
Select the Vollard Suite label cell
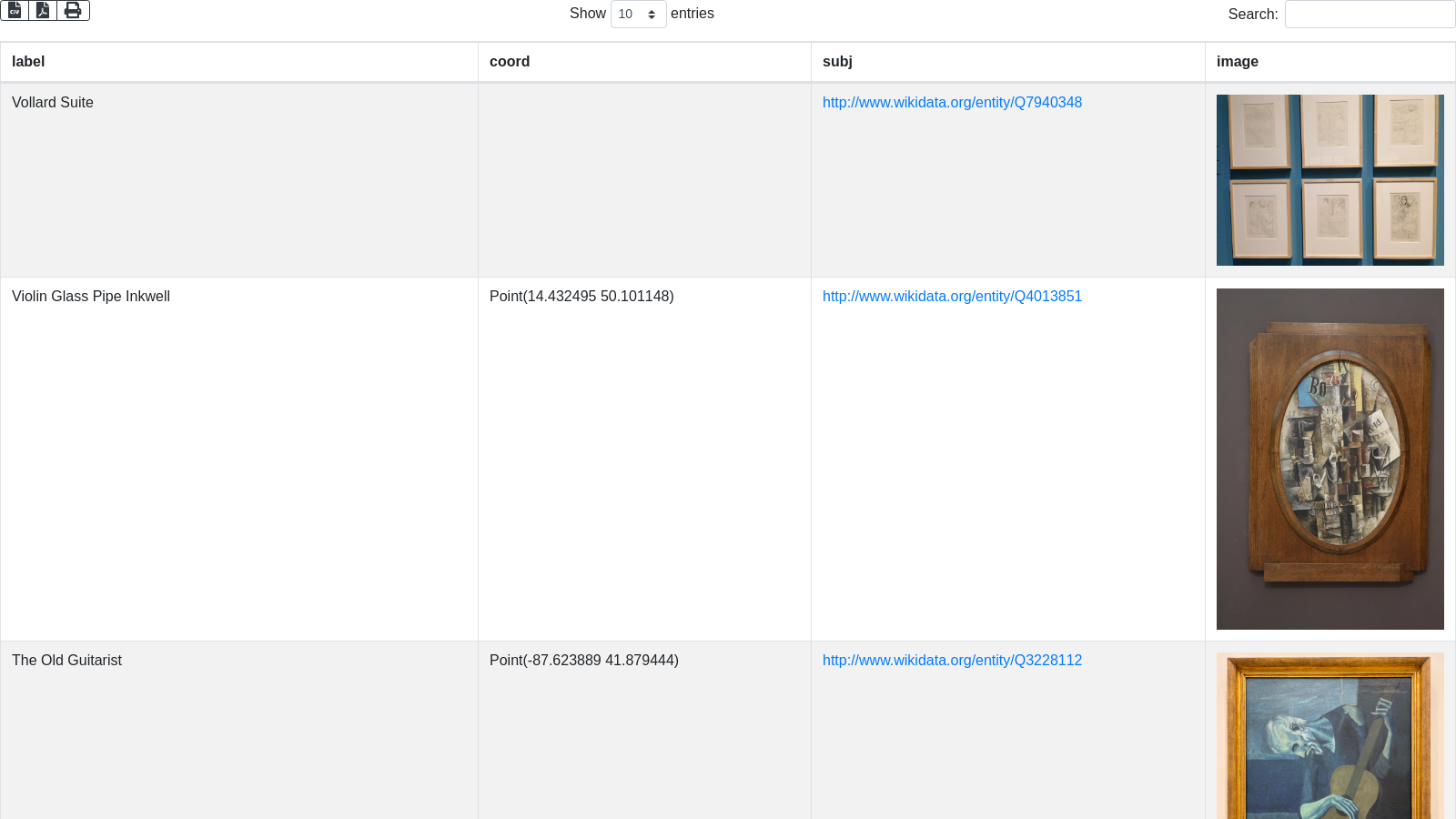[x=53, y=103]
